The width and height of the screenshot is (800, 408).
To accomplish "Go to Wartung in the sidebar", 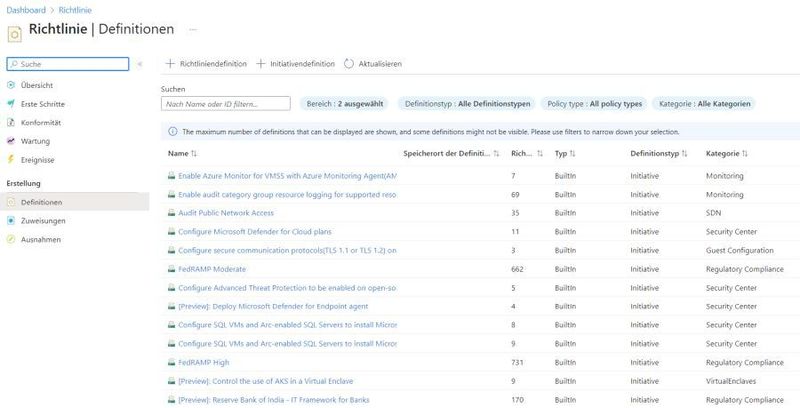I will pyautogui.click(x=35, y=141).
